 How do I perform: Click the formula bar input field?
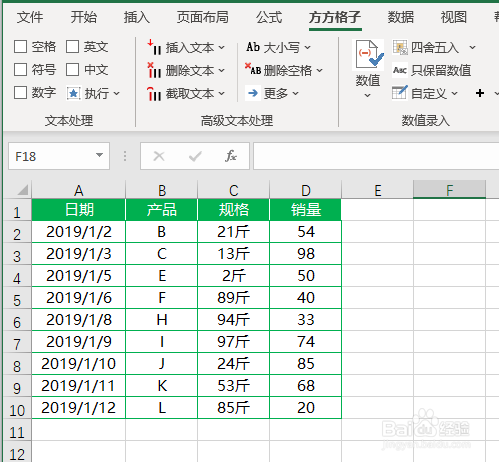(376, 156)
